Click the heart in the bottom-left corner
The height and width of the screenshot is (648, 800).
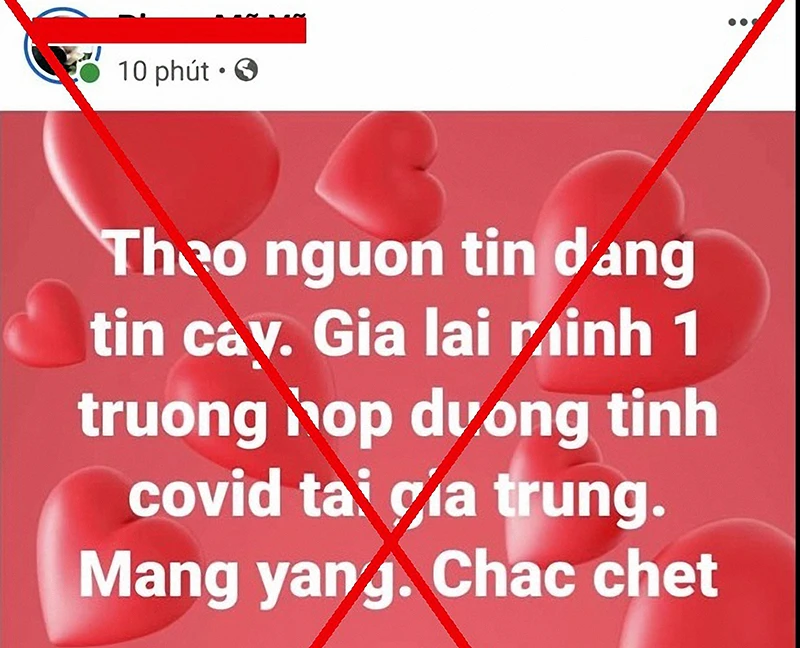coord(122,556)
